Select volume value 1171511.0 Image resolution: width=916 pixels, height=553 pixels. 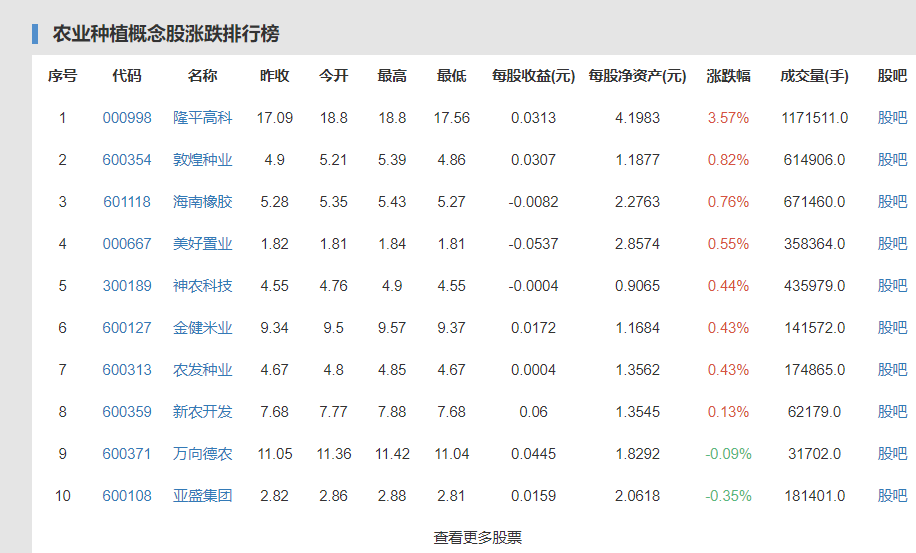tap(814, 118)
